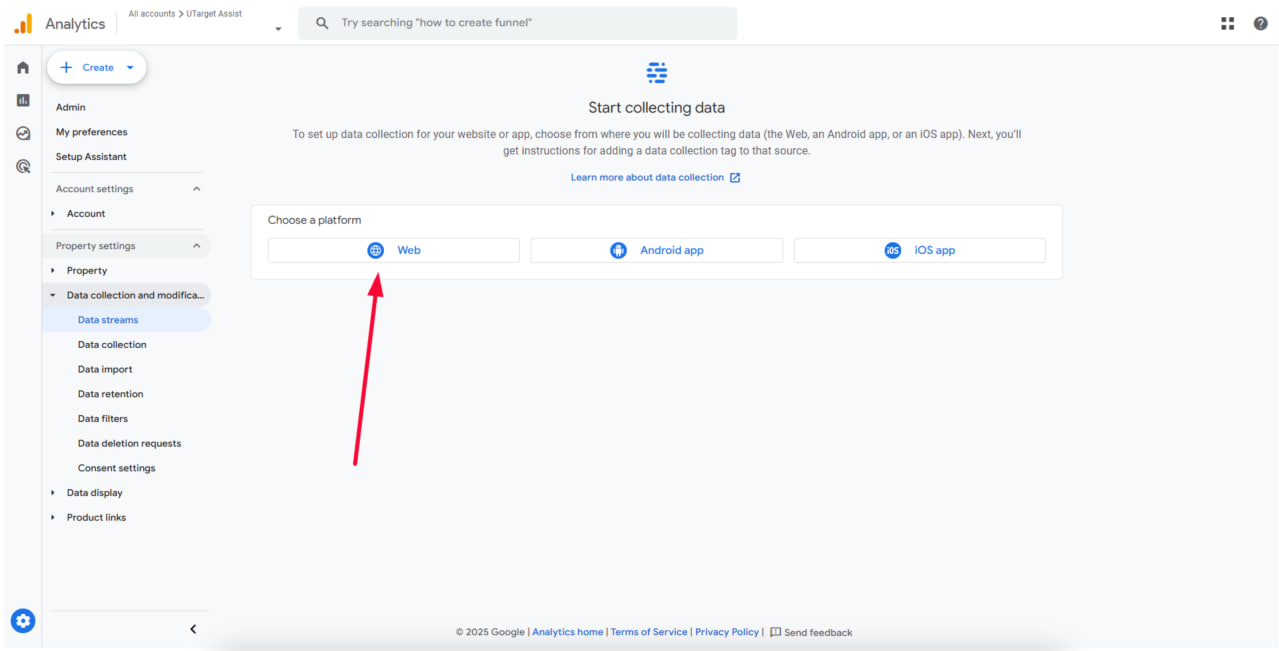Select Data filters menu item
This screenshot has height=651, width=1279.
[x=103, y=419]
